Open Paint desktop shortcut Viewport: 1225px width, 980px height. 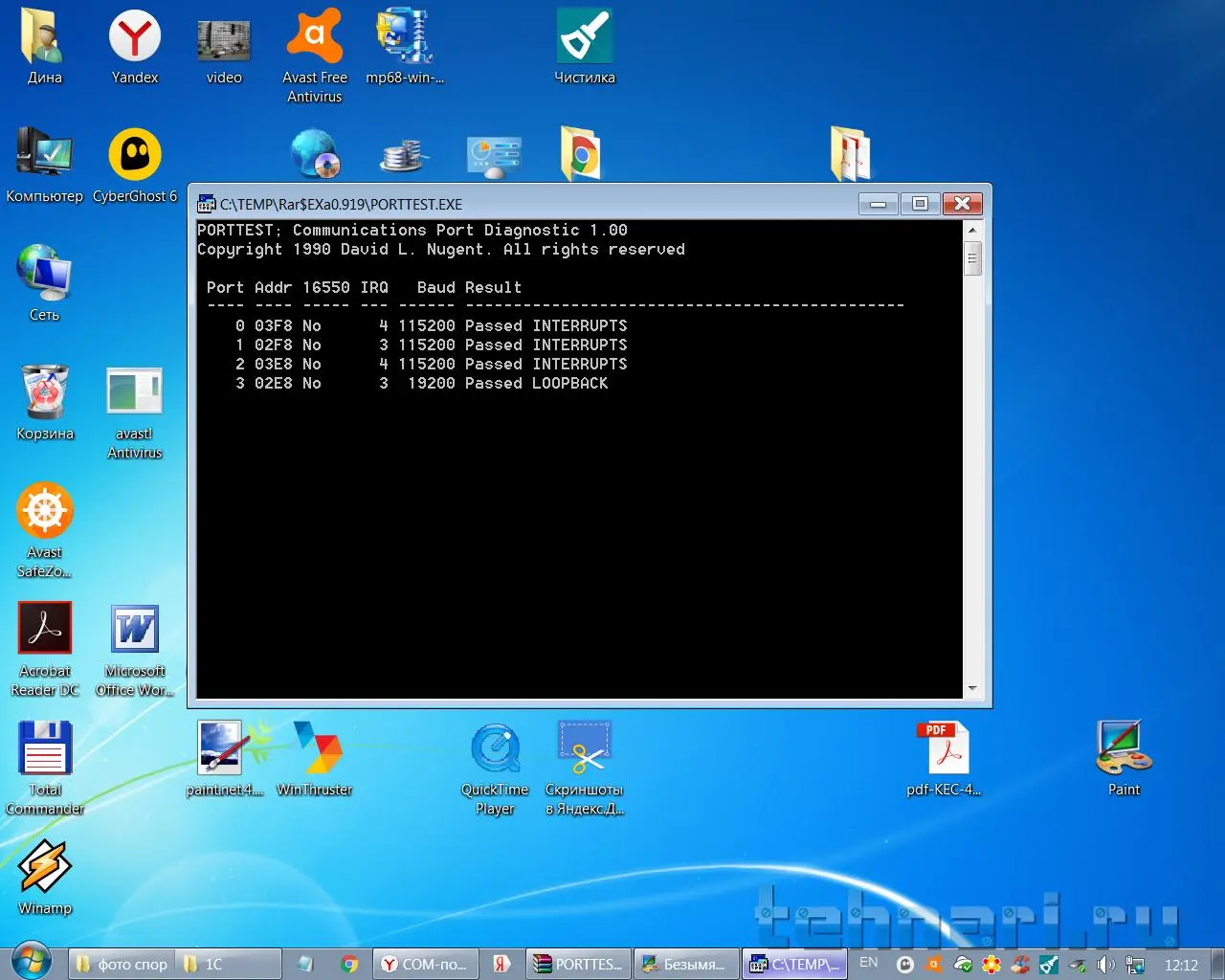tap(1124, 749)
